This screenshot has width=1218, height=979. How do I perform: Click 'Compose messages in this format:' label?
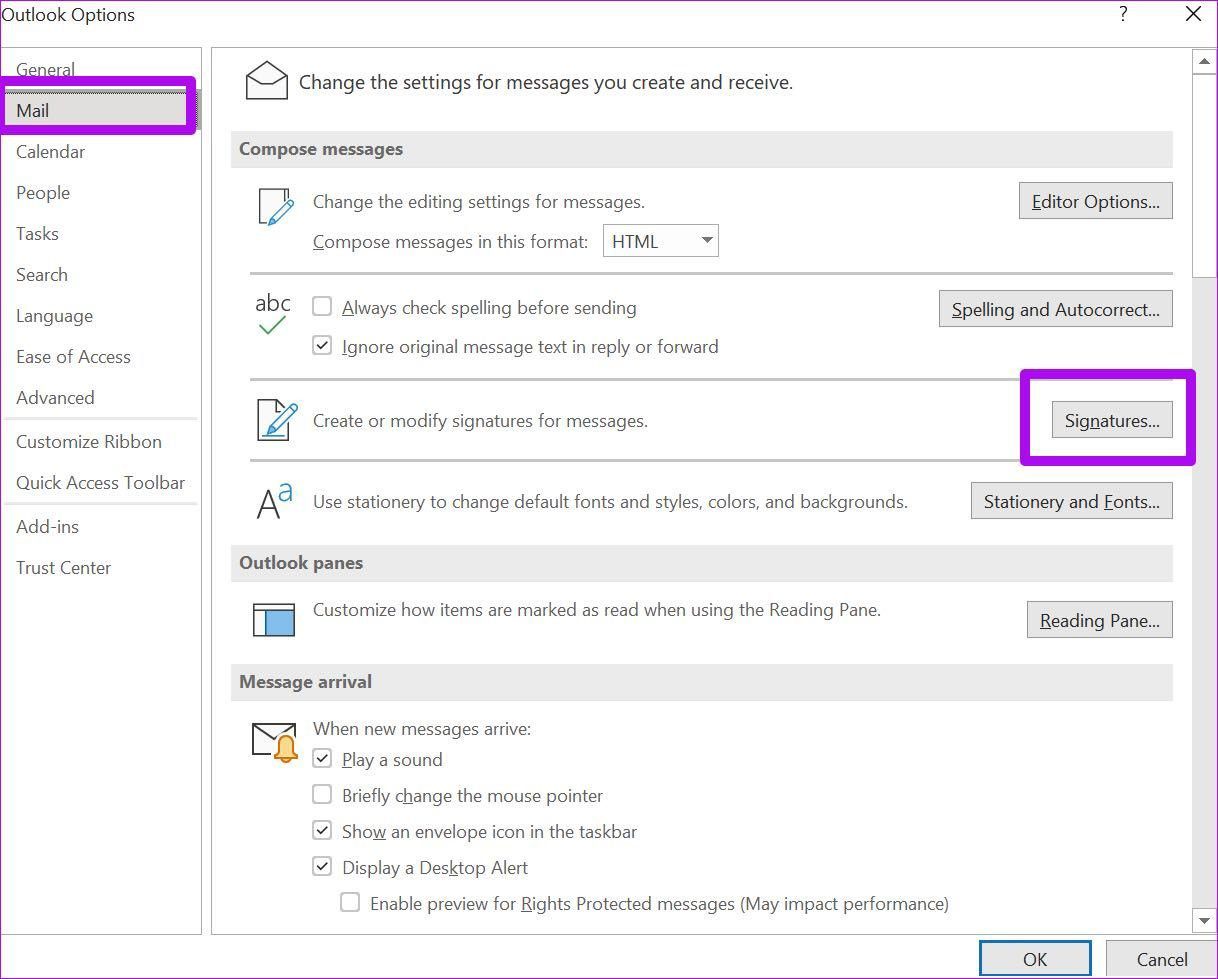click(451, 242)
